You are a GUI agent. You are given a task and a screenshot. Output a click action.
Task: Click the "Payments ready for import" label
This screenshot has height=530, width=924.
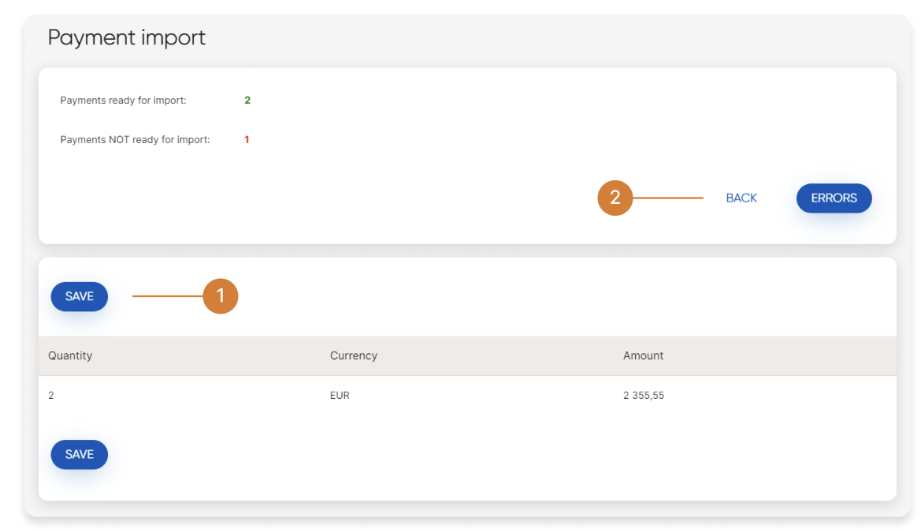point(123,100)
